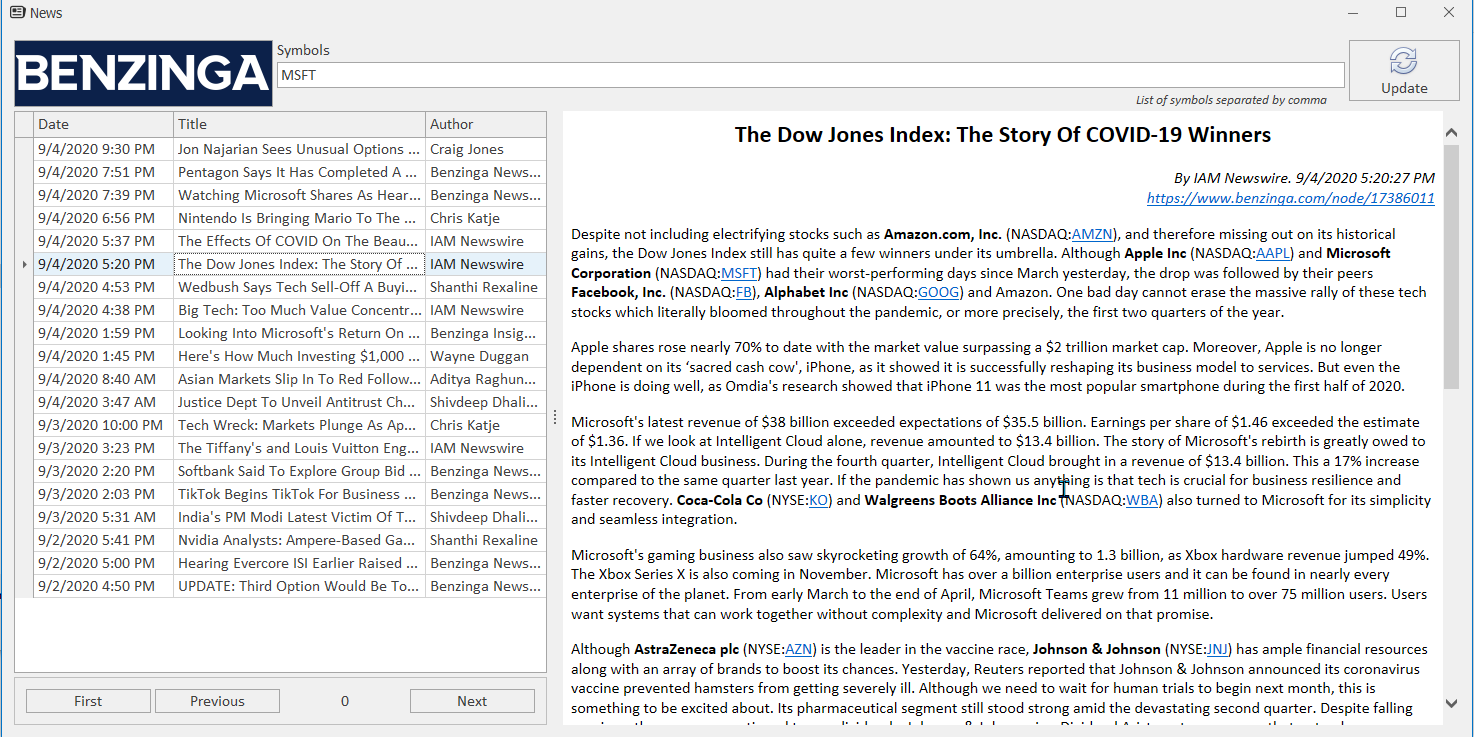Click the Previous pagination button
Viewport: 1474px width, 737px height.
pos(217,700)
